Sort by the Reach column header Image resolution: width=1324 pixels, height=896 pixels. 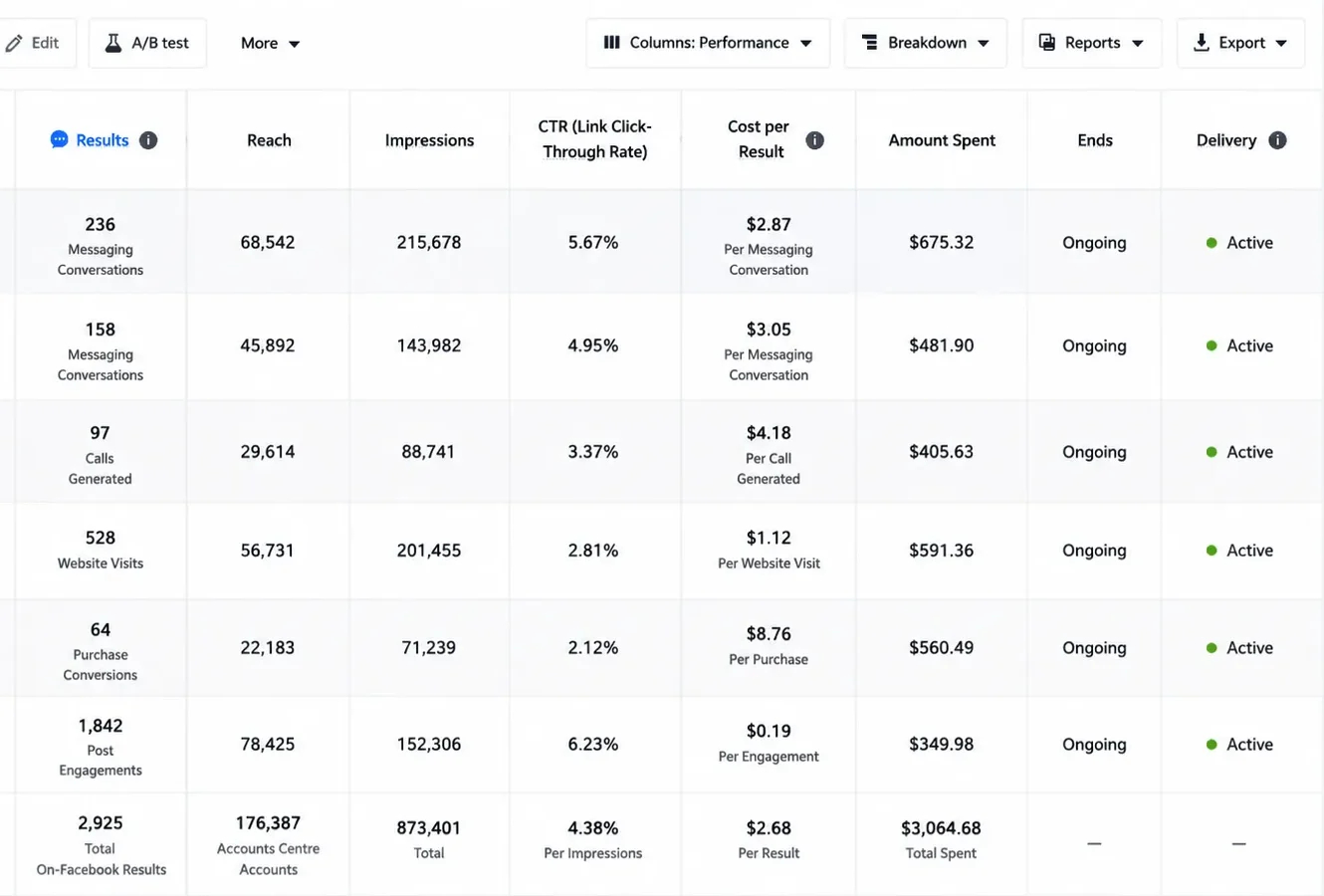[x=269, y=140]
